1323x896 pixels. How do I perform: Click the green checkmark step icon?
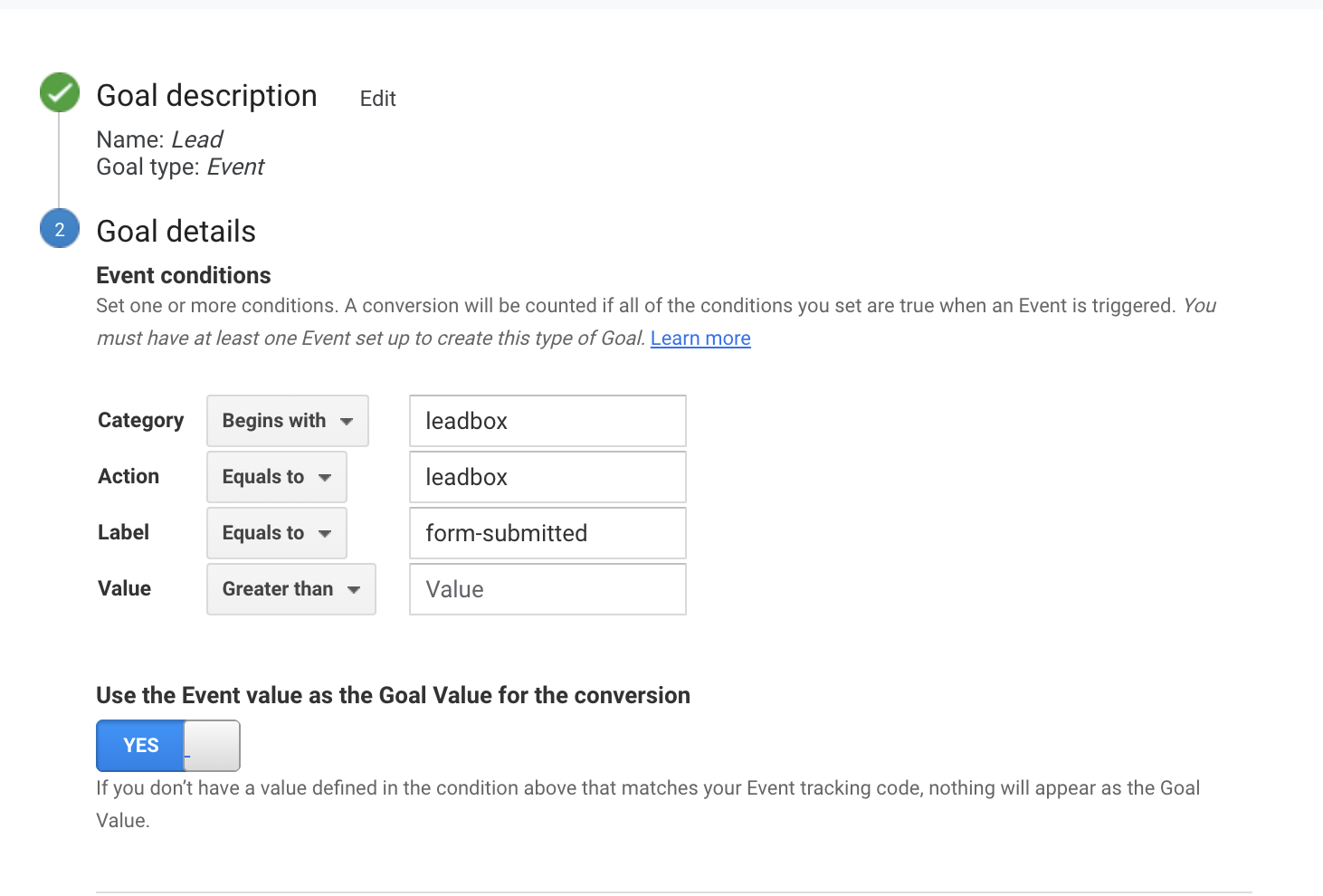coord(60,92)
